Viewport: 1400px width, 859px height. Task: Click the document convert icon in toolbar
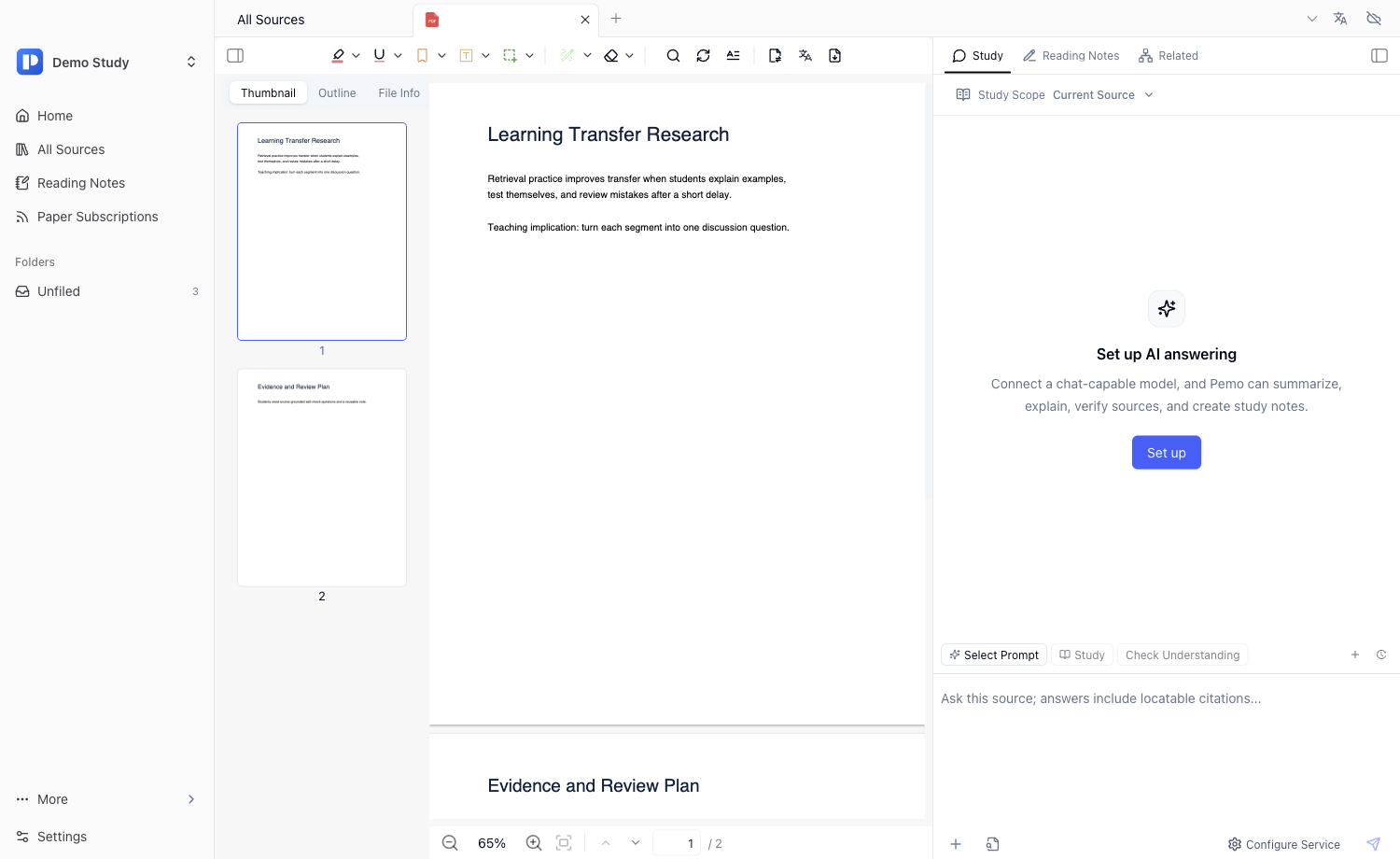775,56
